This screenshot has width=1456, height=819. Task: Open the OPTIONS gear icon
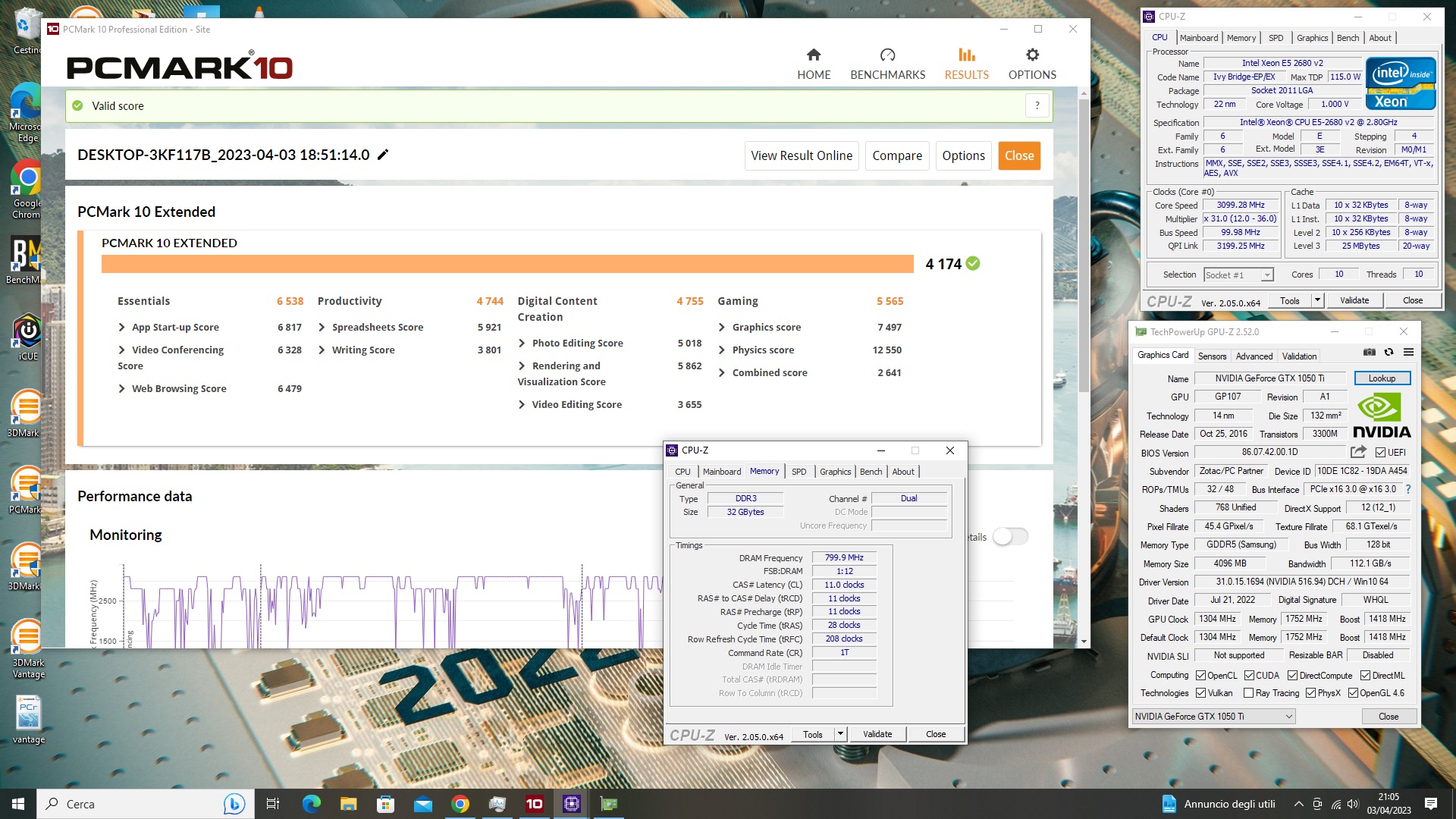click(1032, 55)
